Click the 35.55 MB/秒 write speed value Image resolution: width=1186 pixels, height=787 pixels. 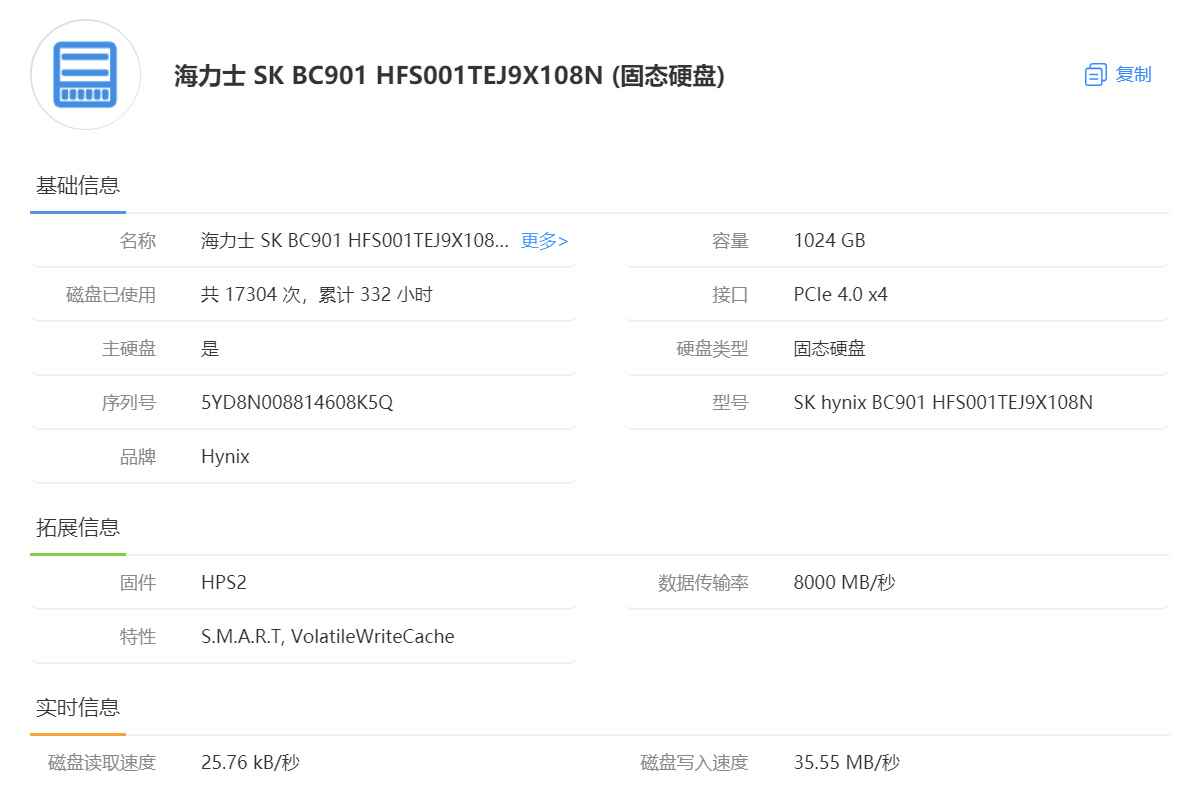coord(846,763)
